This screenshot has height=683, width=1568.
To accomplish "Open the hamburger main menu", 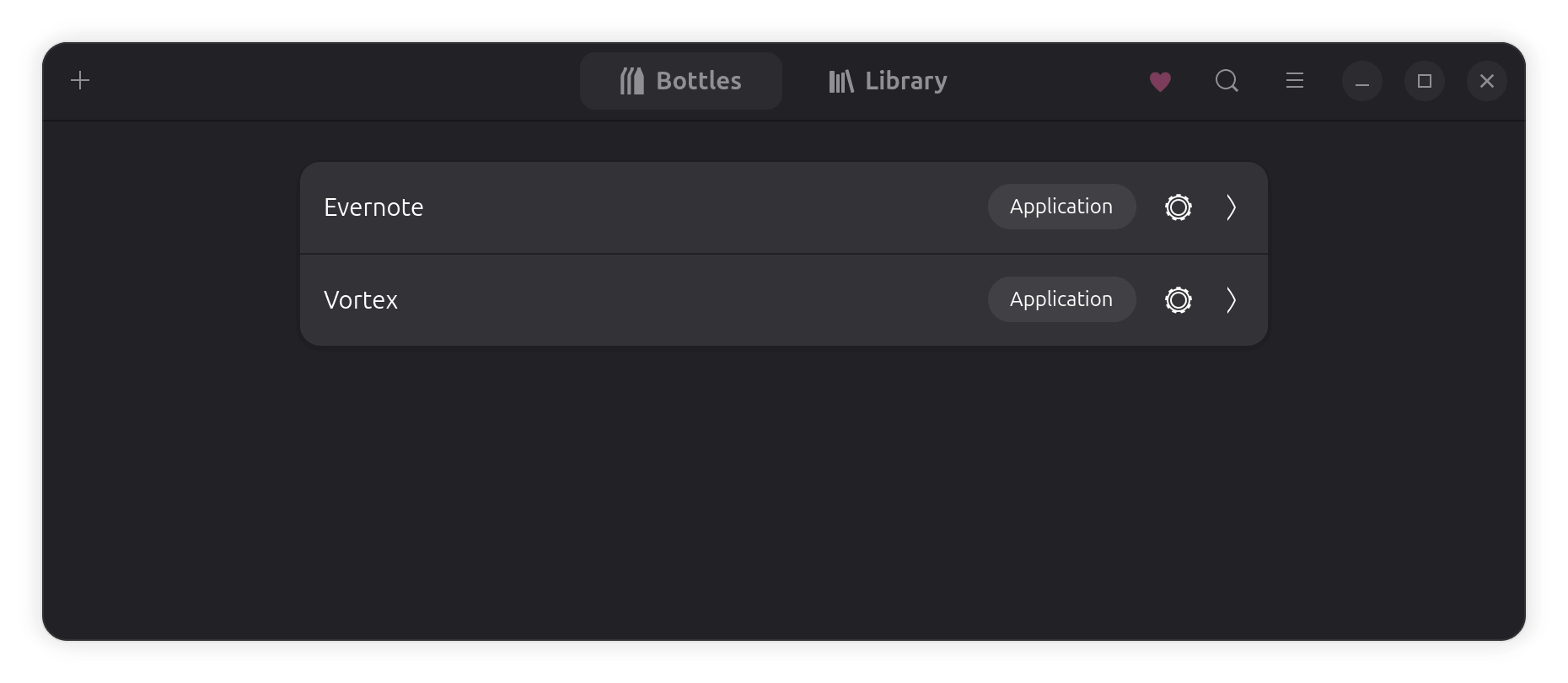I will [x=1295, y=81].
